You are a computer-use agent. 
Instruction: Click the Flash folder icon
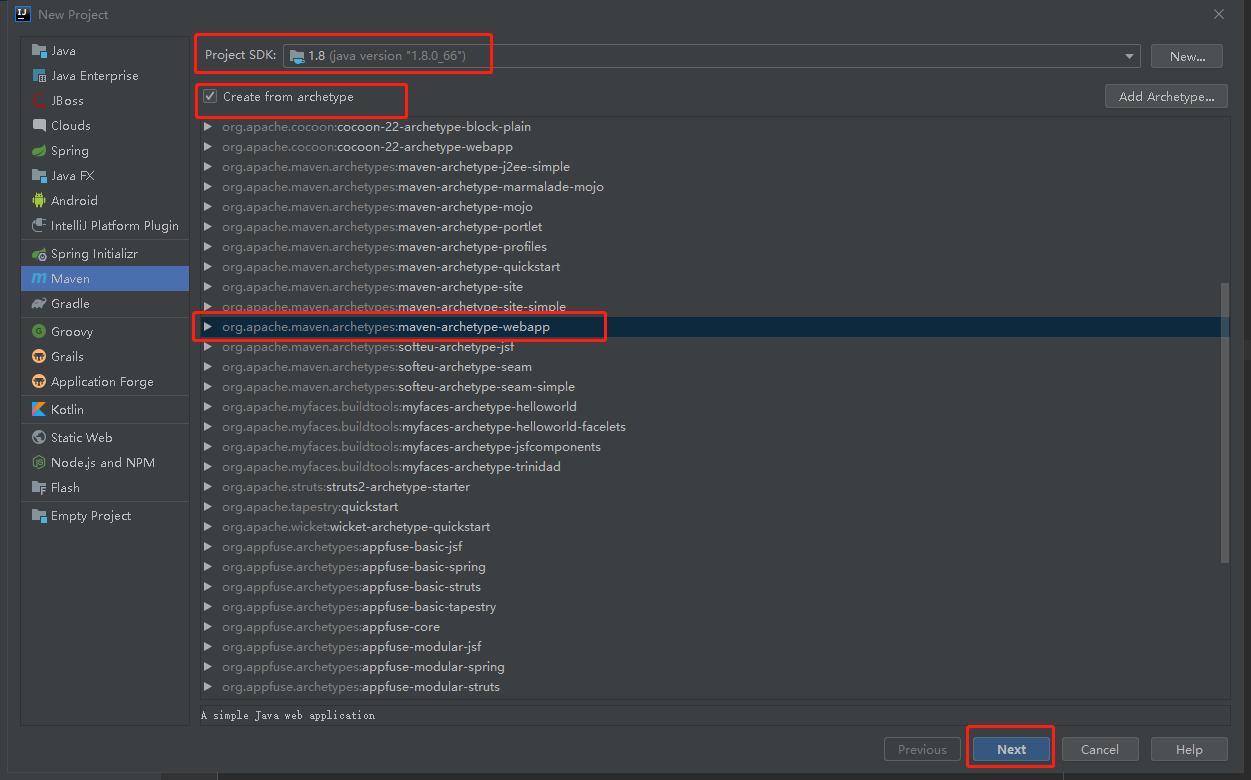pyautogui.click(x=39, y=488)
